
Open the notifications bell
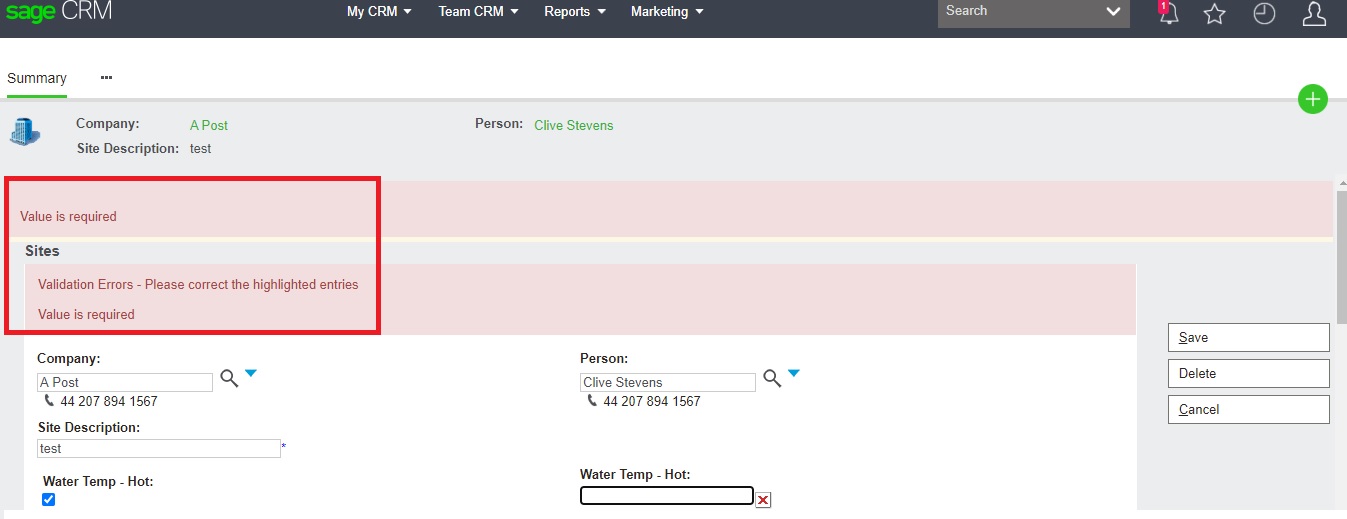tap(1167, 13)
